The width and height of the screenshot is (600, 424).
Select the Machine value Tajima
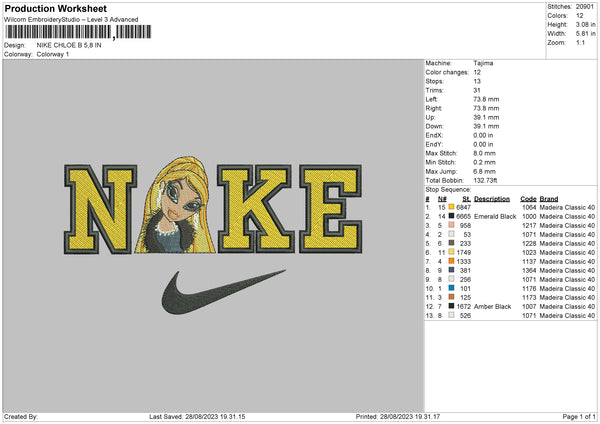483,63
